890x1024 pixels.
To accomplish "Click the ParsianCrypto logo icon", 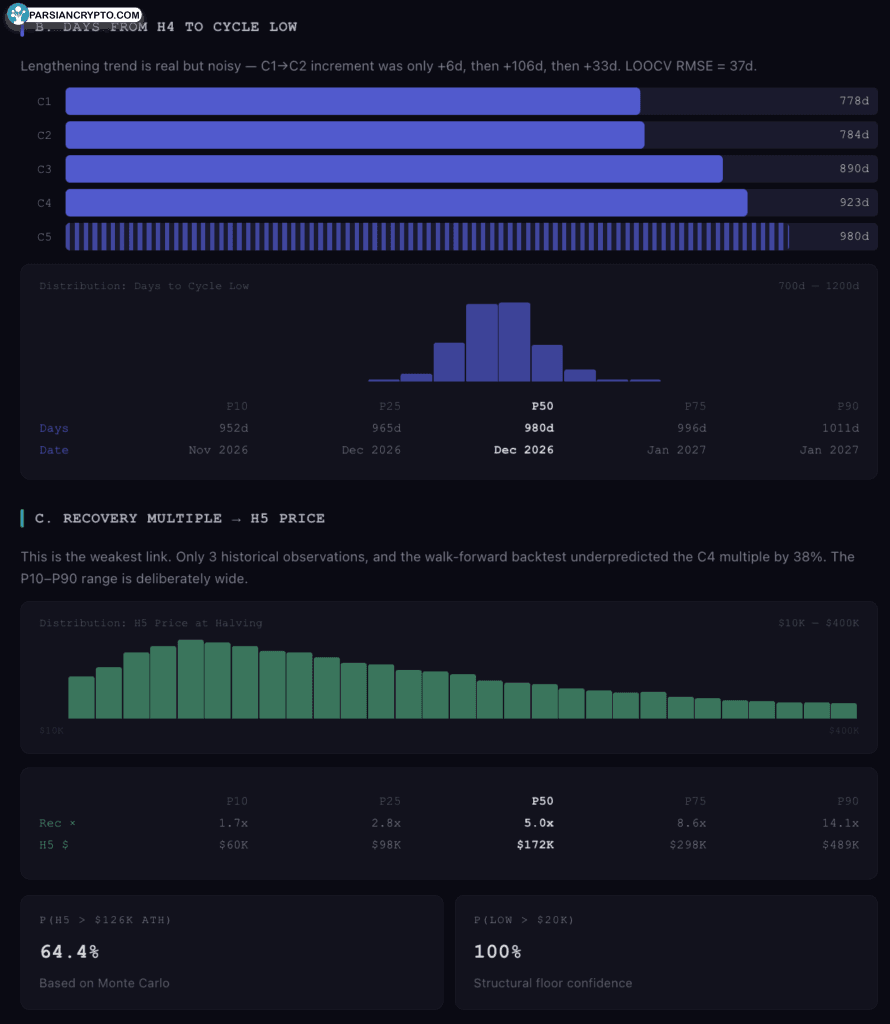I will 18,15.
